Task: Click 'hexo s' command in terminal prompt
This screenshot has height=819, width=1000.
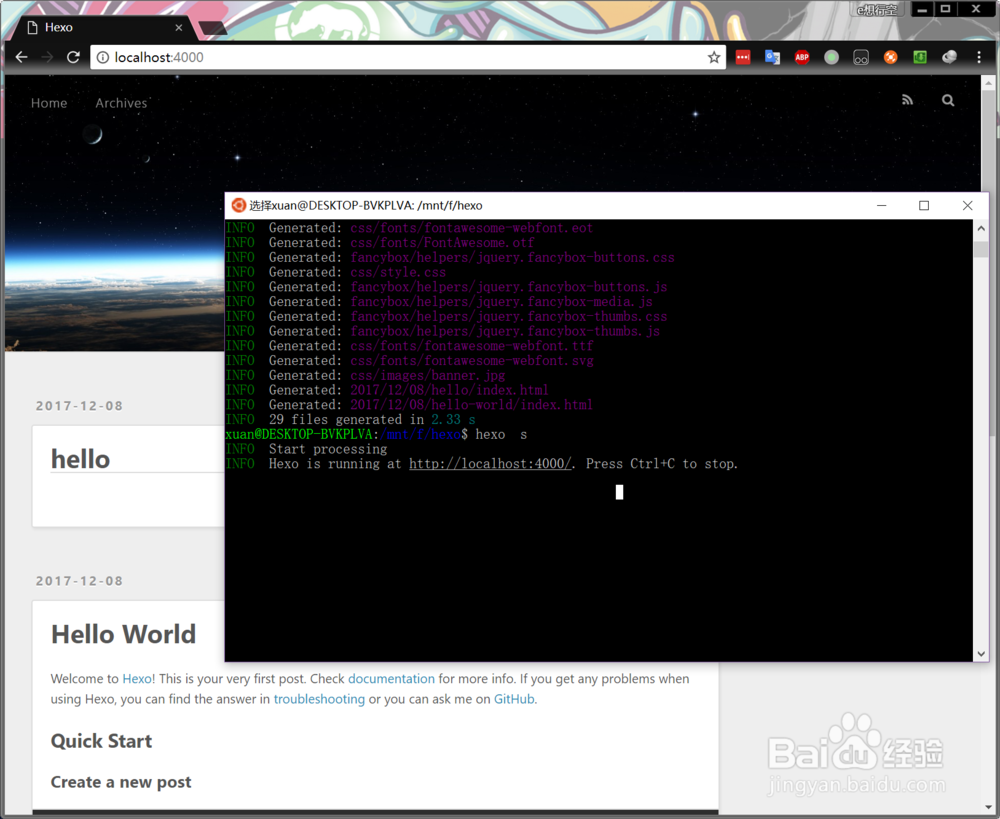Action: [501, 434]
